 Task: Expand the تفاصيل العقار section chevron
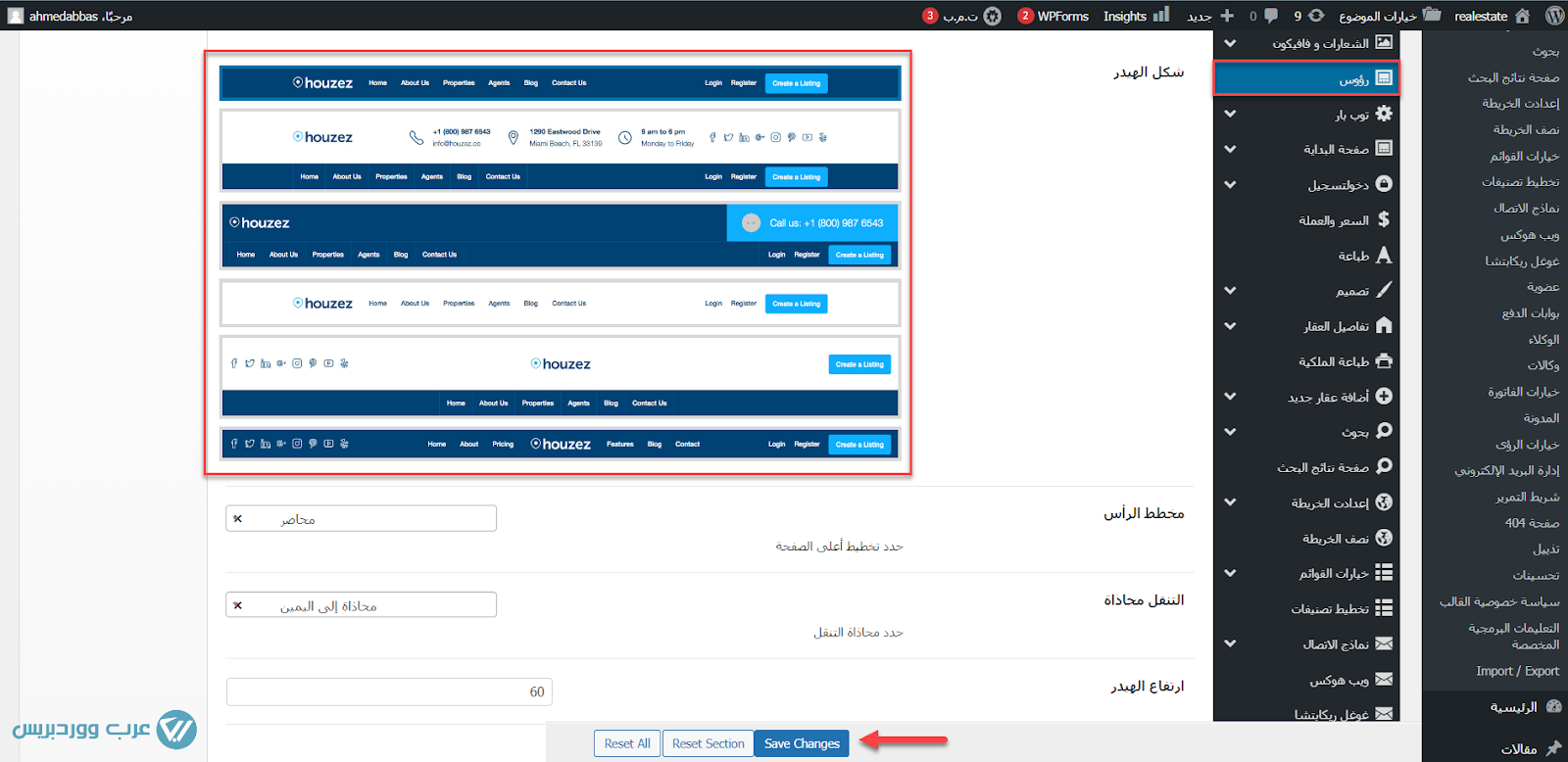[1230, 325]
